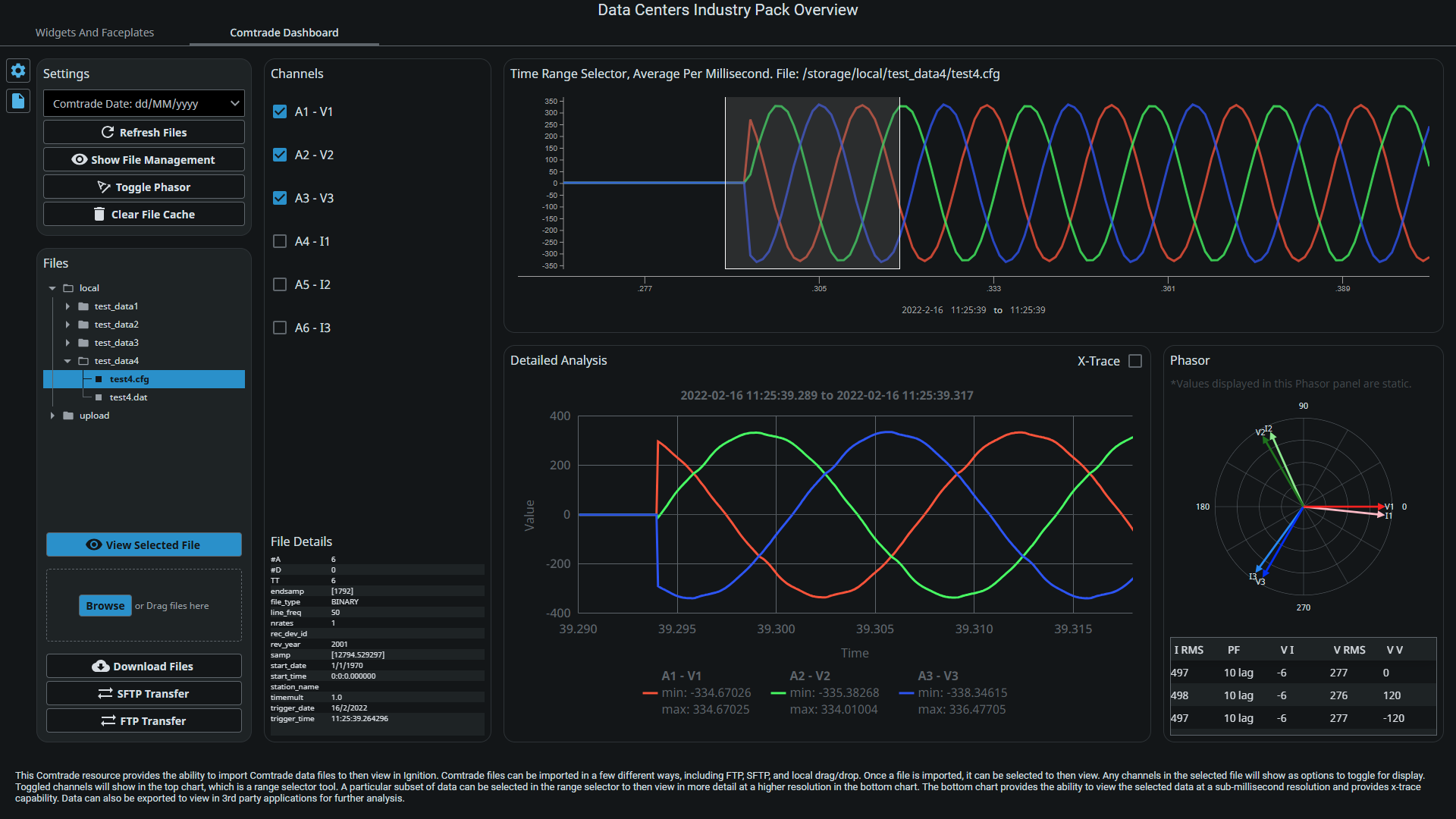Viewport: 1456px width, 819px height.
Task: Click the upload folder icon
Action: click(68, 416)
